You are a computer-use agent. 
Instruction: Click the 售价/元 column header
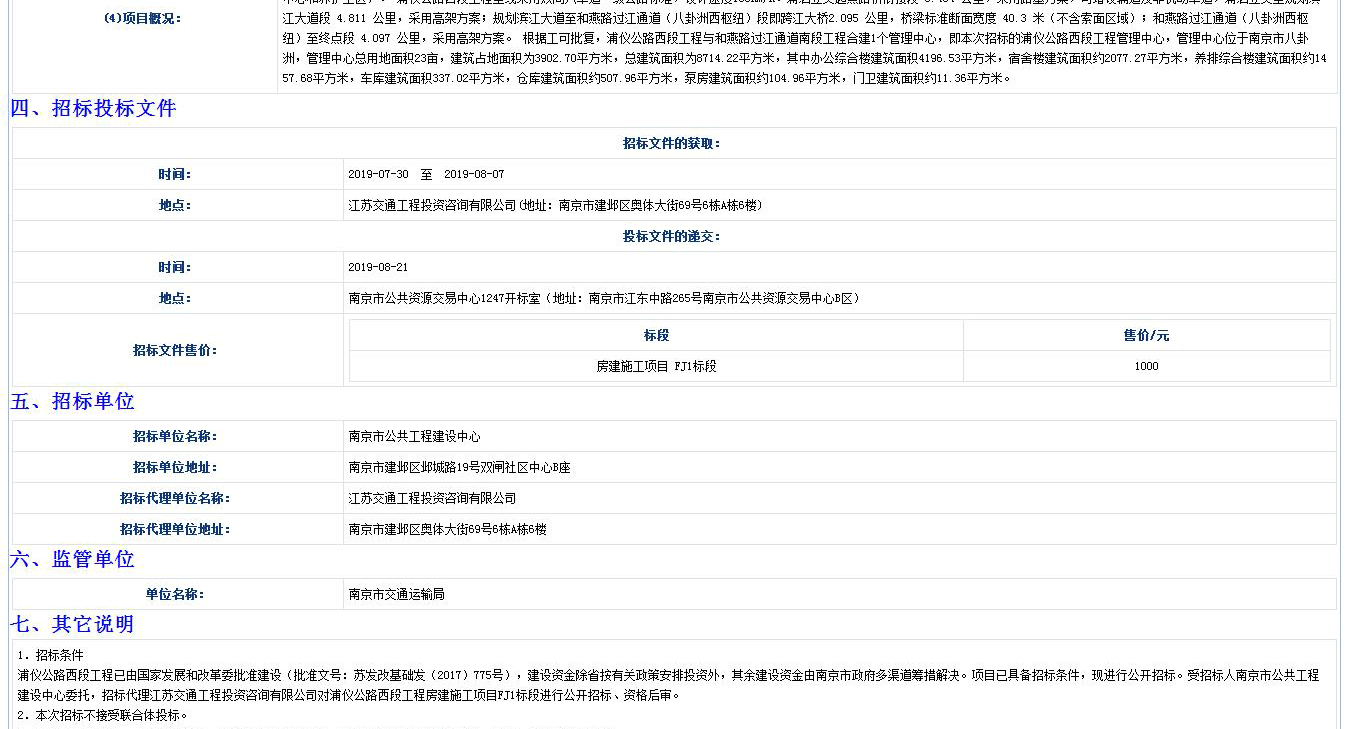1146,335
